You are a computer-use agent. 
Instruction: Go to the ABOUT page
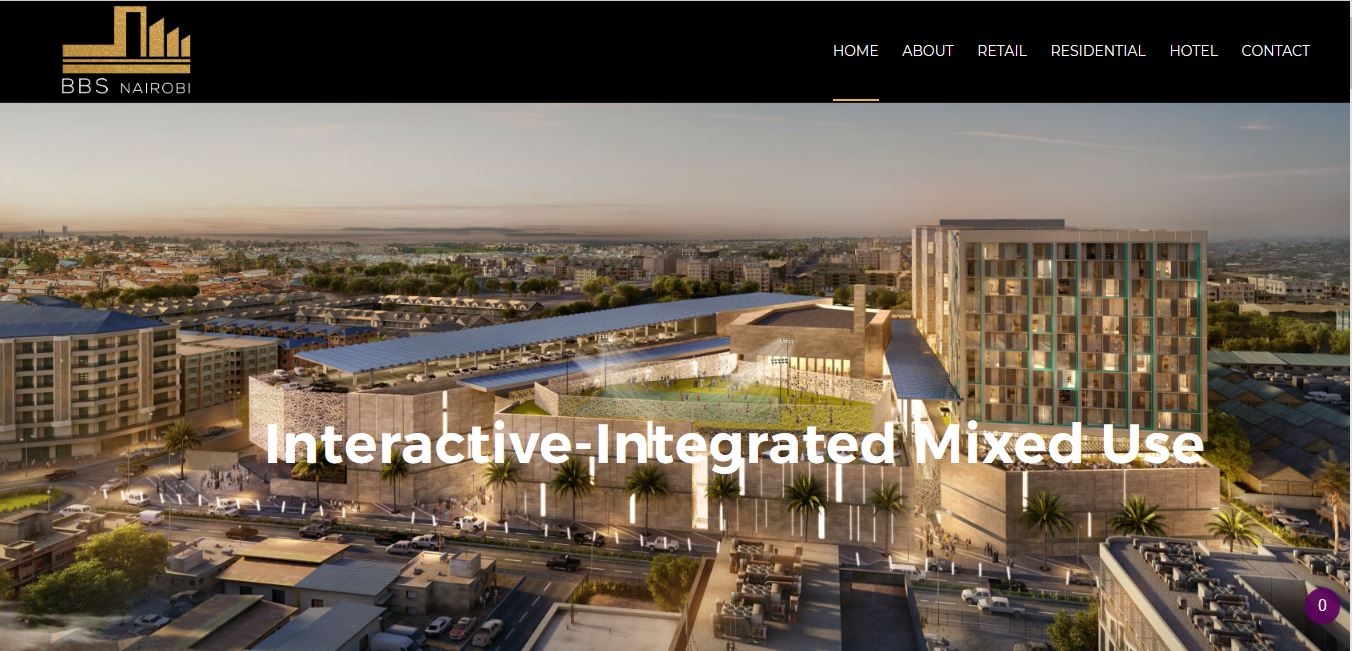coord(928,51)
